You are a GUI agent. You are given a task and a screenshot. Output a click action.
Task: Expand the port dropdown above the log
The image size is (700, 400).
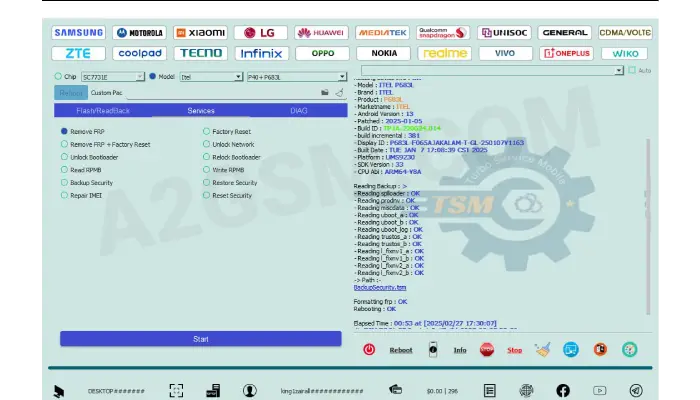(618, 71)
